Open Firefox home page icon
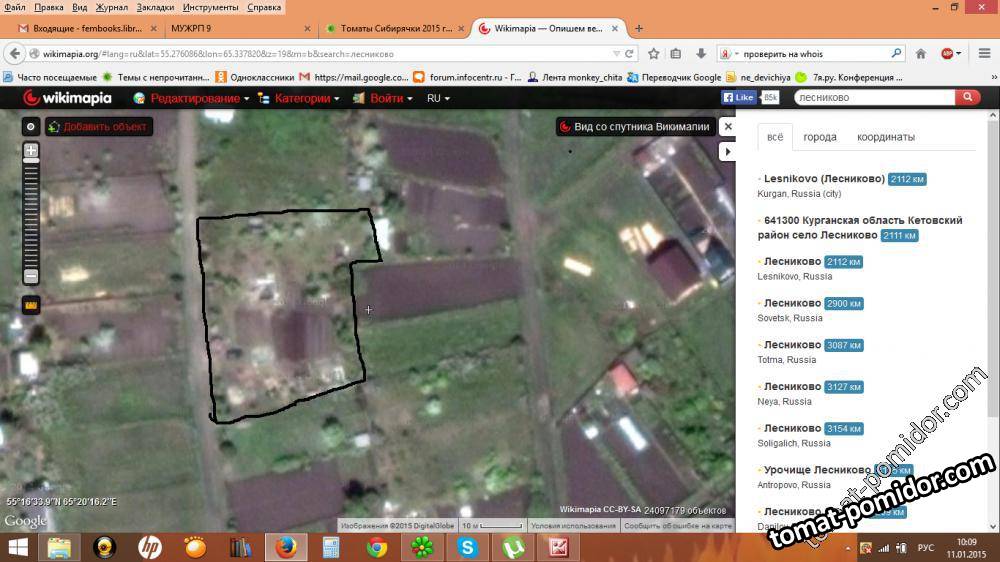The height and width of the screenshot is (562, 1000). 921,54
